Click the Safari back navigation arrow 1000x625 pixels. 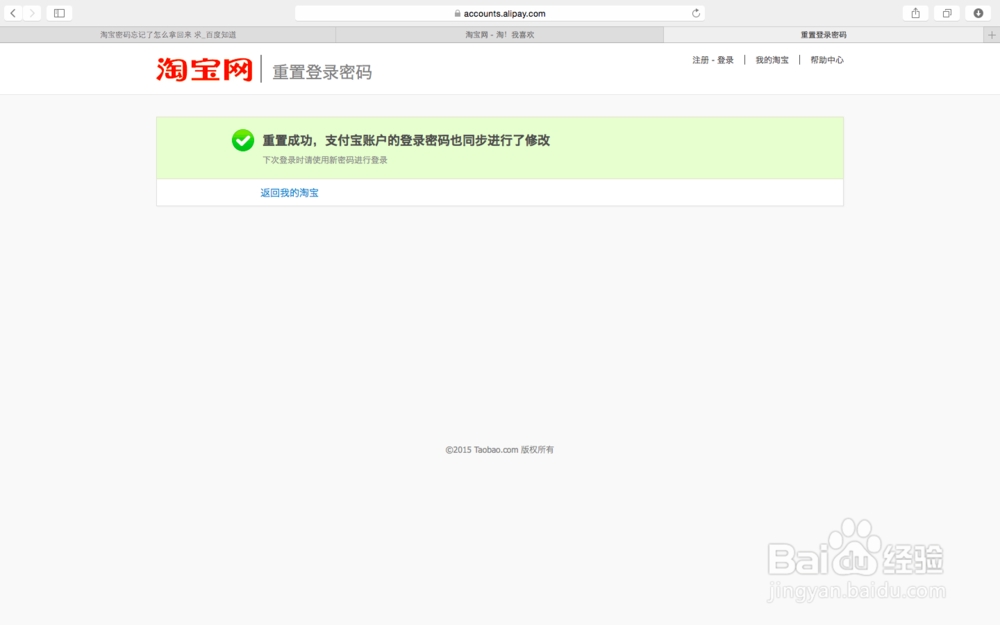click(x=12, y=13)
